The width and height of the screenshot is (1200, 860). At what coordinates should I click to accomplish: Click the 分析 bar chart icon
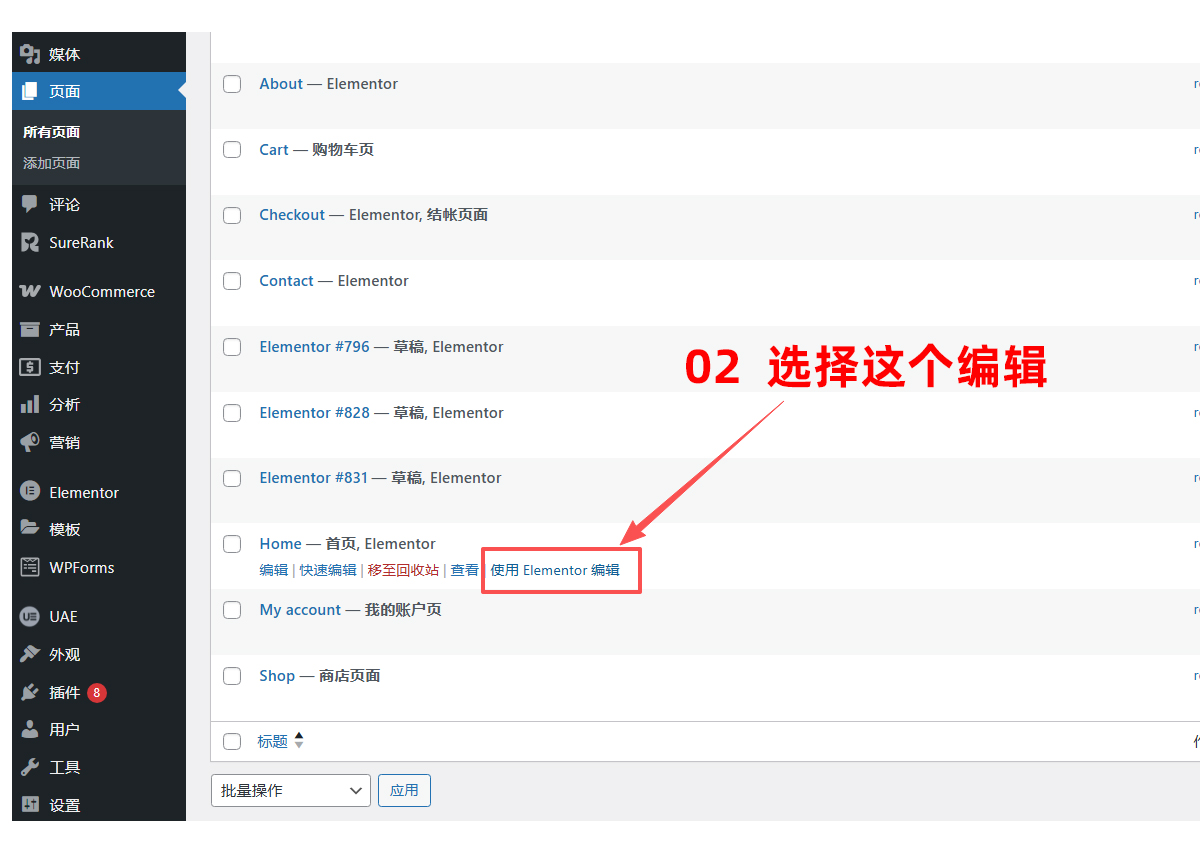pos(30,404)
